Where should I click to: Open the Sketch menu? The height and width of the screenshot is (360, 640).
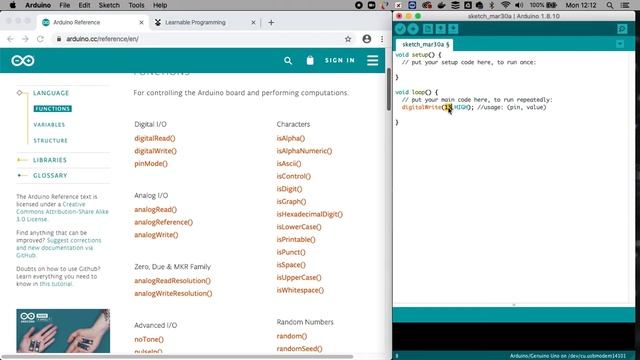[109, 5]
